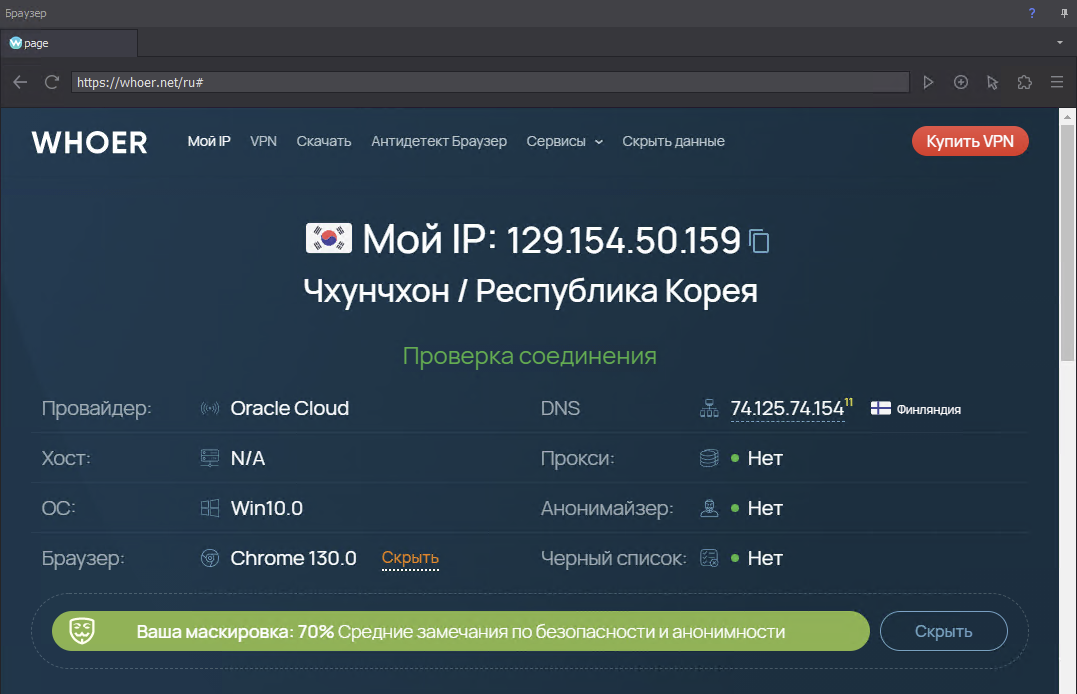Click the IP address 129.154.50.159
Viewport: 1077px width, 694px height.
tap(624, 240)
